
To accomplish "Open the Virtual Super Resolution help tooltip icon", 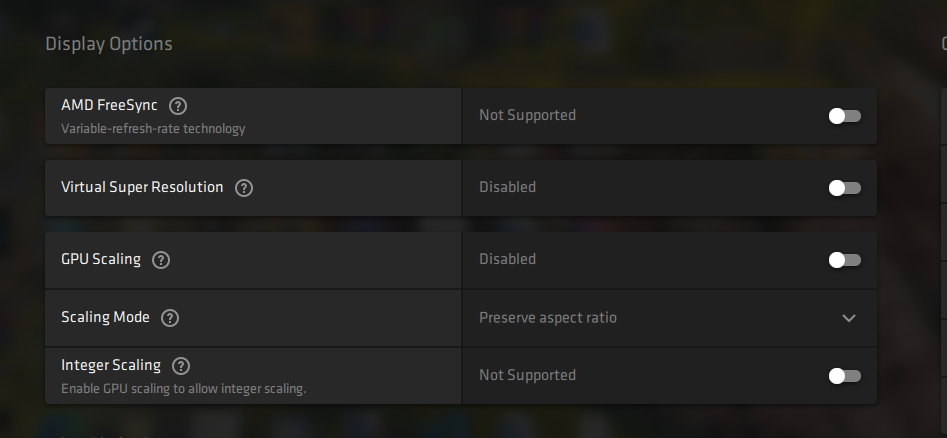I will point(244,188).
